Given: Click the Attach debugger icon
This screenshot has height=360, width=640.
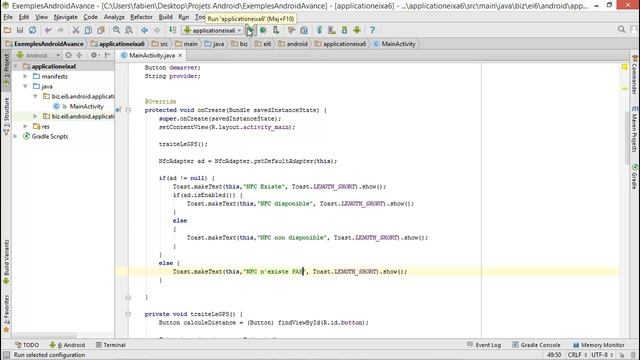Looking at the screenshot, I should [x=276, y=30].
